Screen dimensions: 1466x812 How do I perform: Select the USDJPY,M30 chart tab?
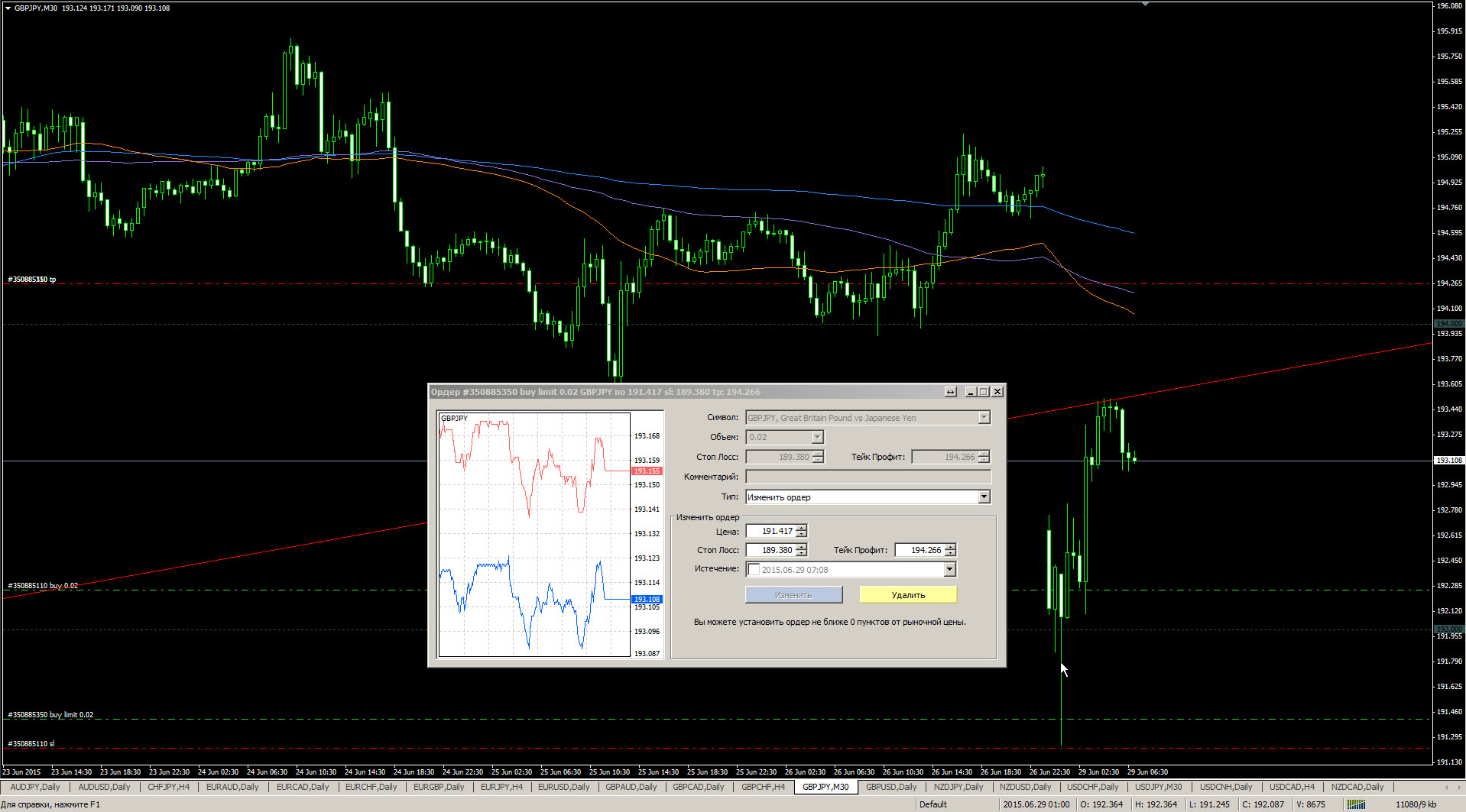[1158, 787]
